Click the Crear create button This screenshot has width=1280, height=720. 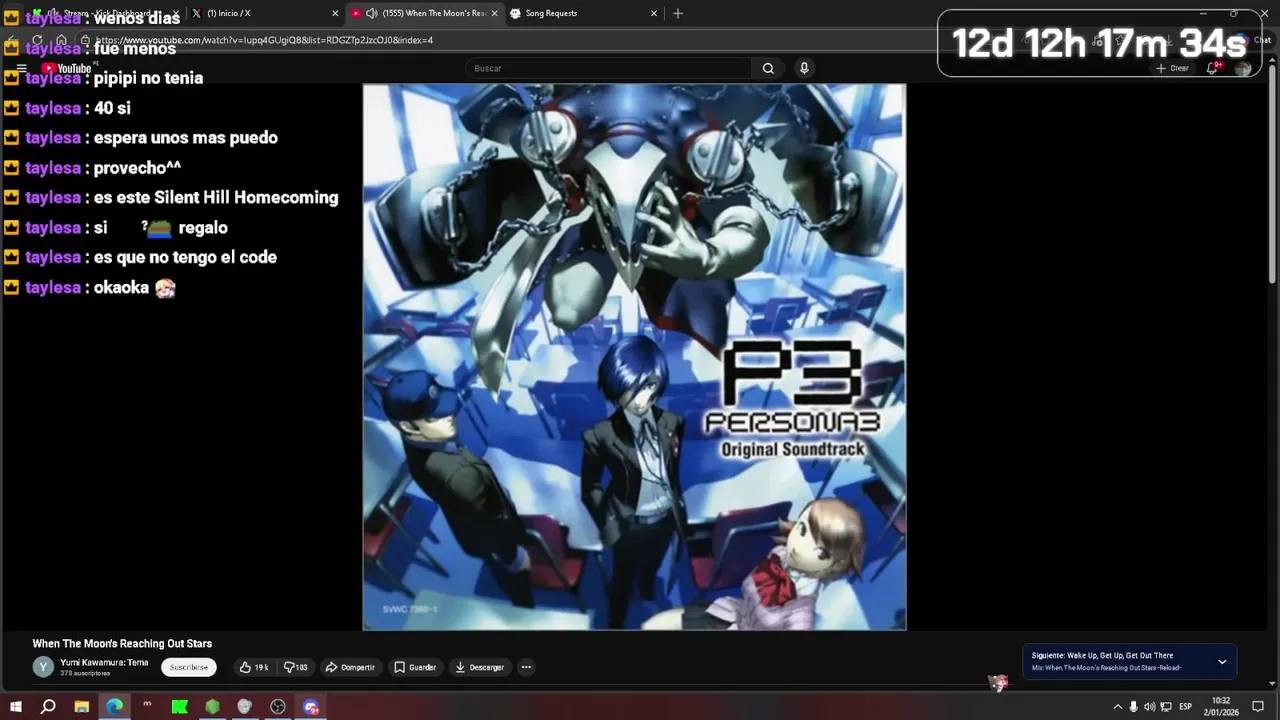1172,68
